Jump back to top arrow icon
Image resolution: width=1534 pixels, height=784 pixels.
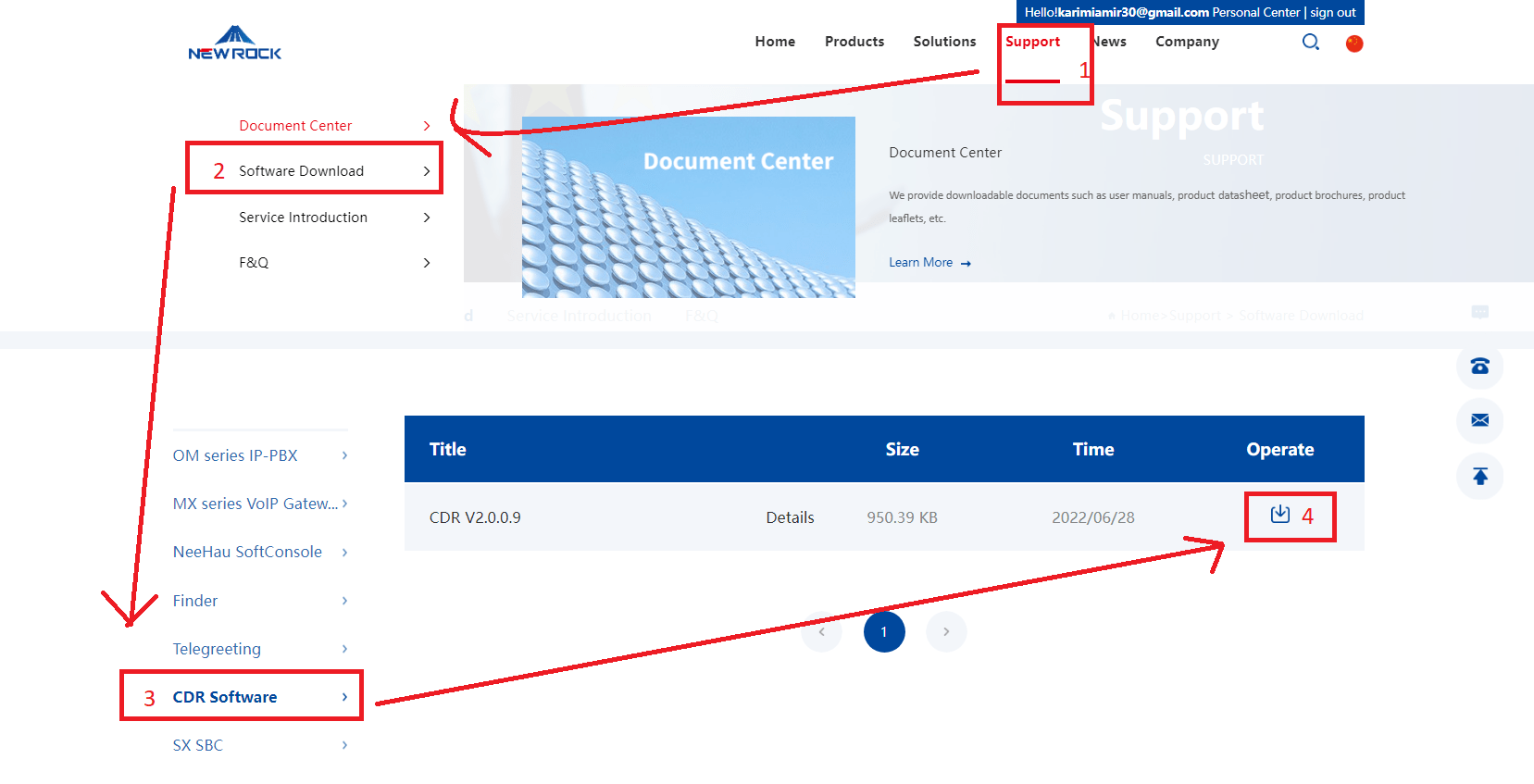coord(1480,476)
